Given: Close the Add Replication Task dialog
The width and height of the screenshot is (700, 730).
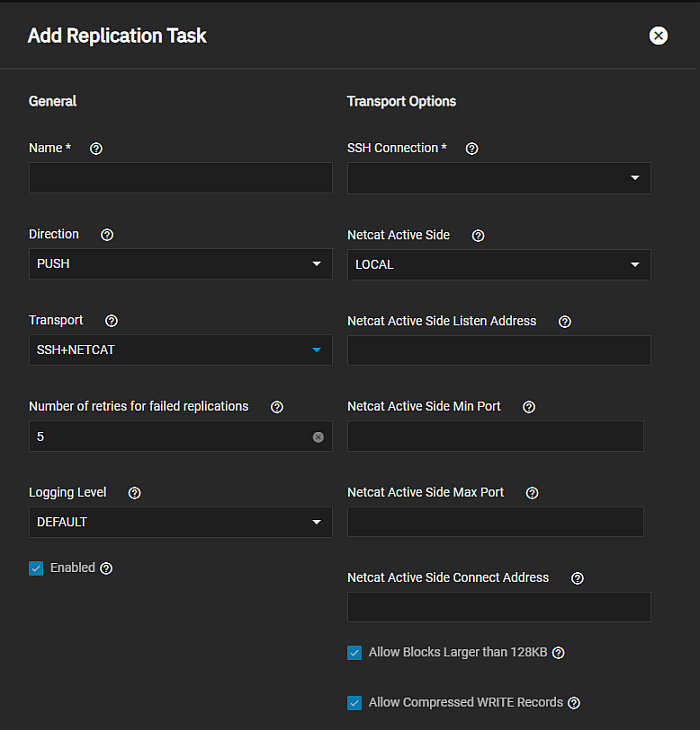Looking at the screenshot, I should coord(658,36).
